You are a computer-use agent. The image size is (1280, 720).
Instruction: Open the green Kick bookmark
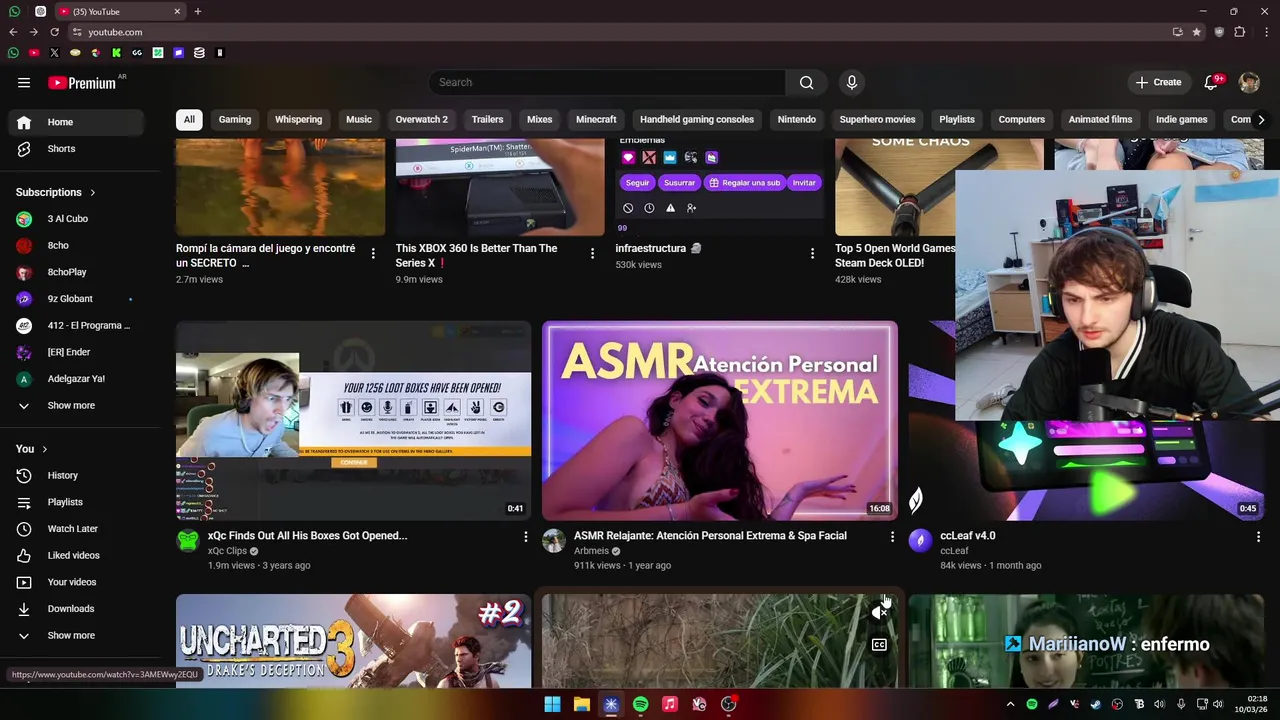pyautogui.click(x=116, y=53)
